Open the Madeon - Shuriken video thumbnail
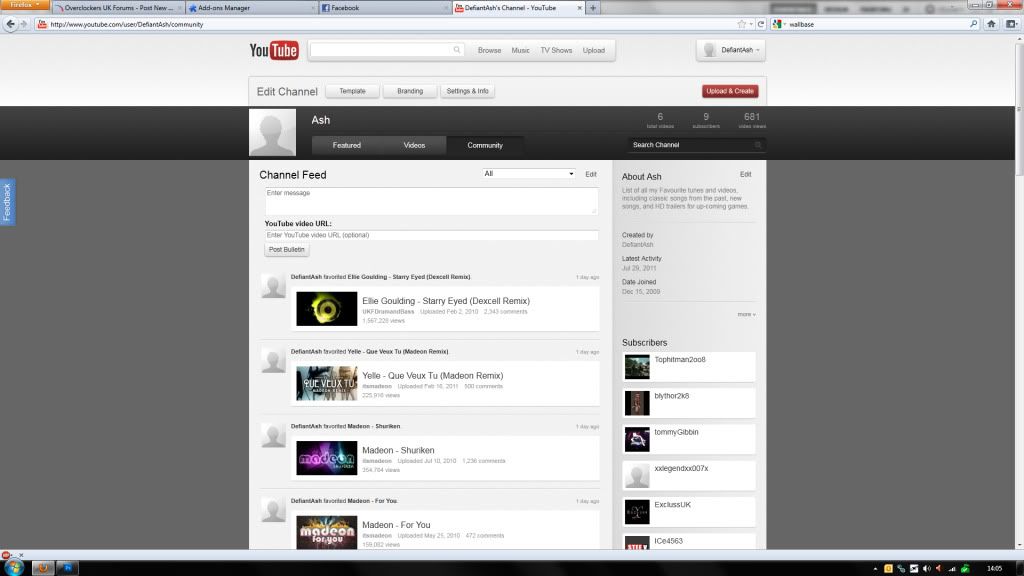1024x576 pixels. click(x=326, y=458)
